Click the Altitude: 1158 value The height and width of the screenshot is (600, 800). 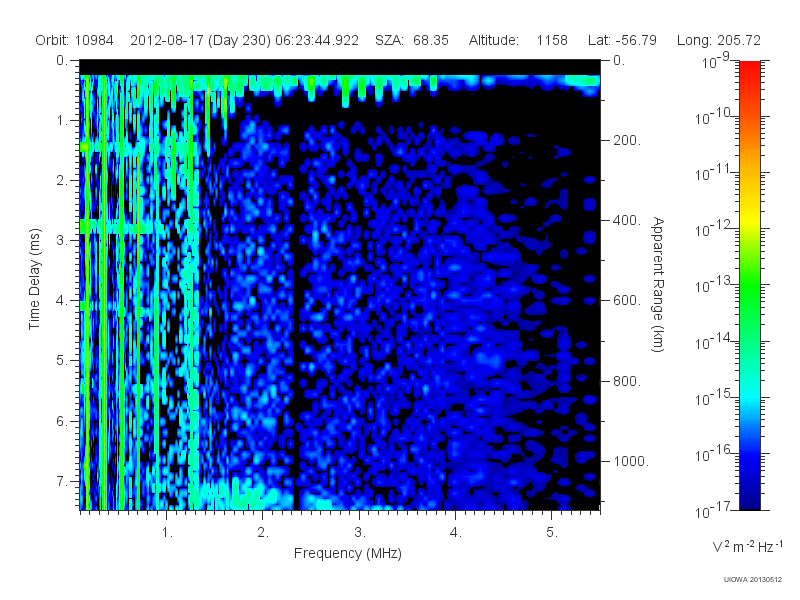pos(518,40)
